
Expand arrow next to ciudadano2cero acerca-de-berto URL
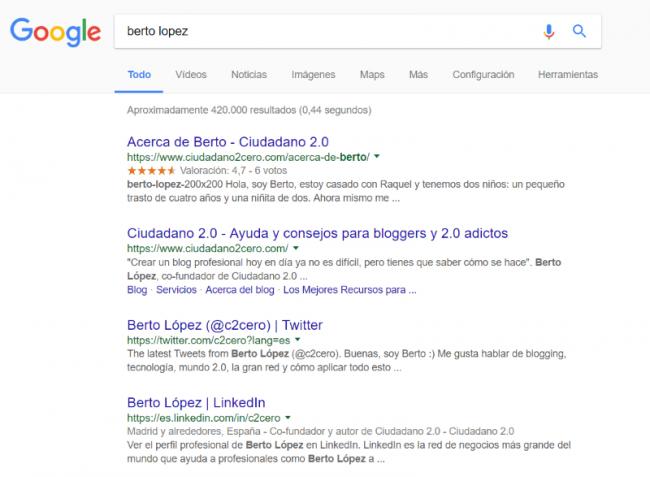(377, 158)
